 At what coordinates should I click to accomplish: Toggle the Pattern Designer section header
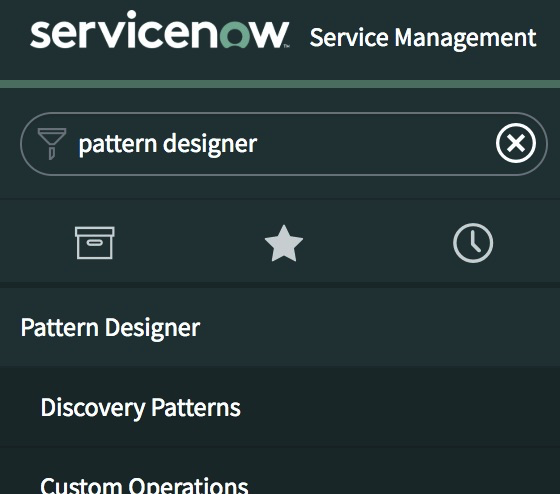pos(280,327)
